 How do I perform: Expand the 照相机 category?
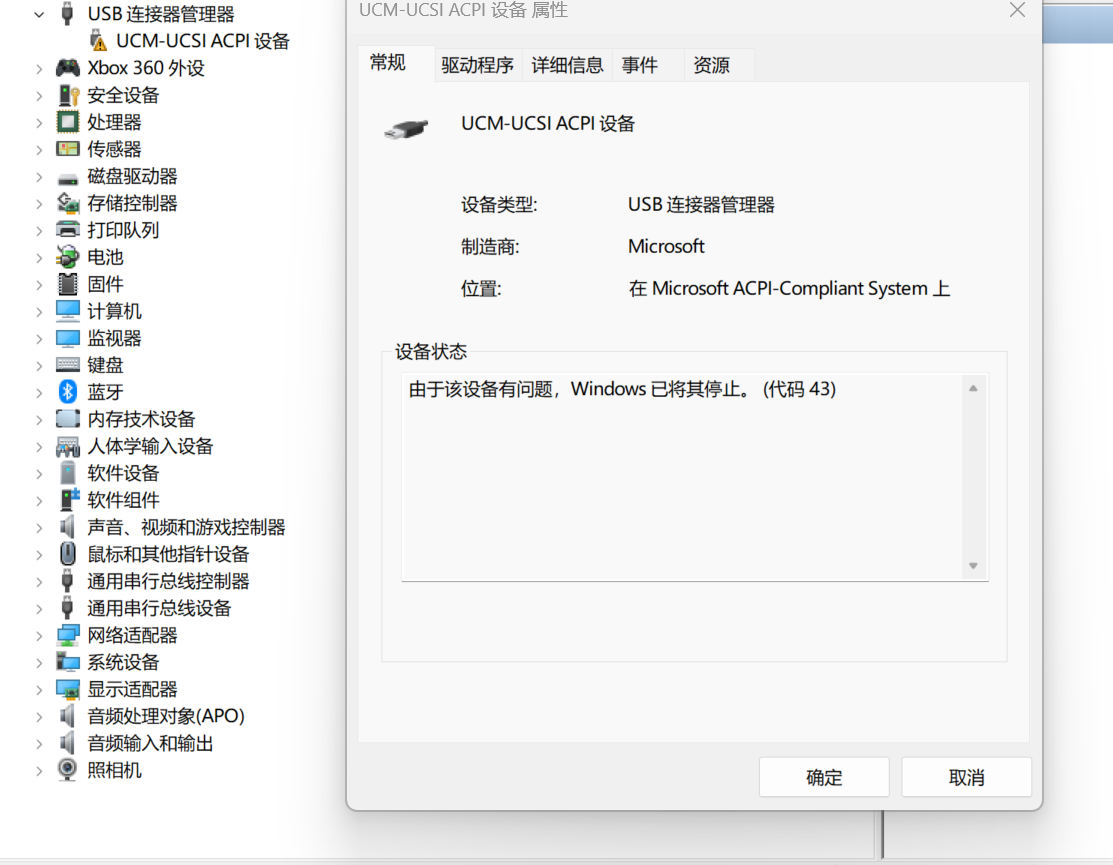[x=39, y=771]
